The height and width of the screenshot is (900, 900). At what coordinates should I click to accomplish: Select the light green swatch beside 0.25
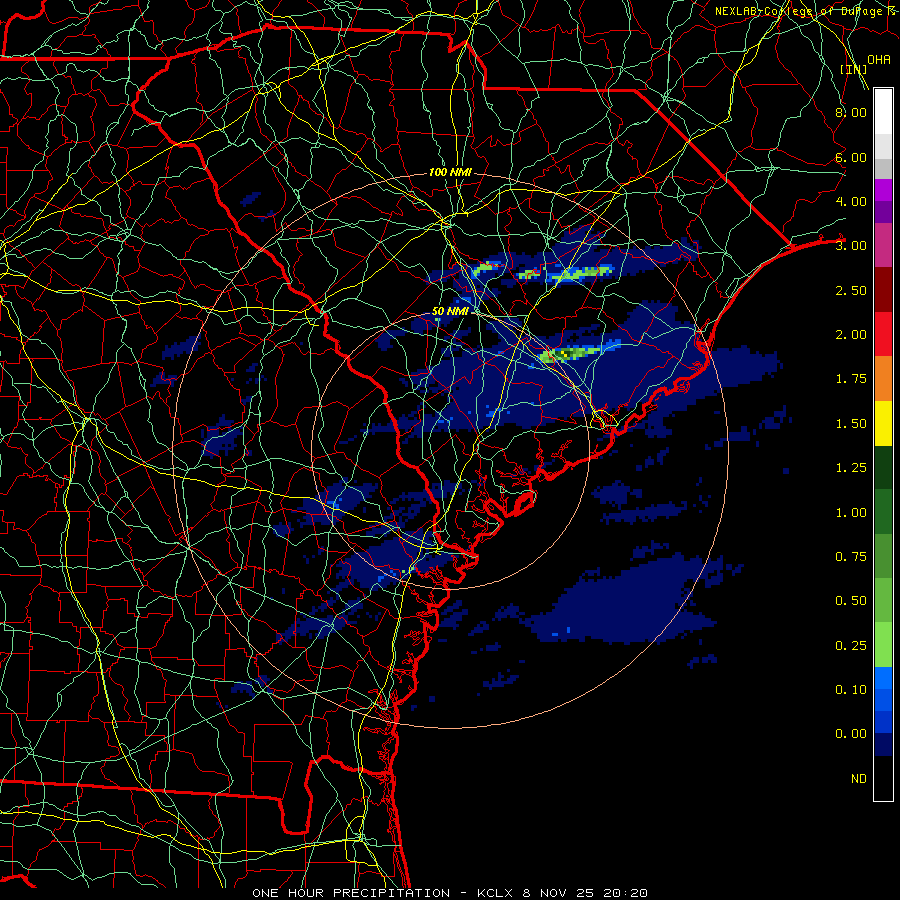(883, 645)
